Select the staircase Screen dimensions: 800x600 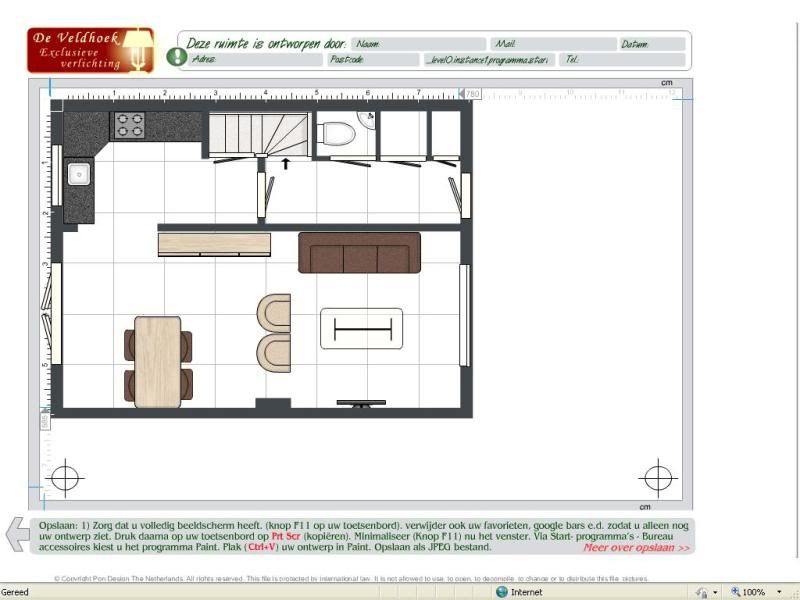coord(259,135)
